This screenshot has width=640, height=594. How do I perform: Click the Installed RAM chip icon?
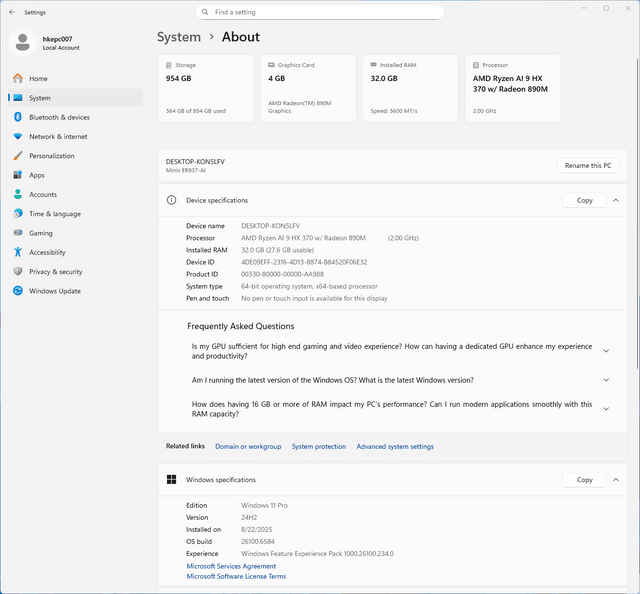click(x=373, y=65)
